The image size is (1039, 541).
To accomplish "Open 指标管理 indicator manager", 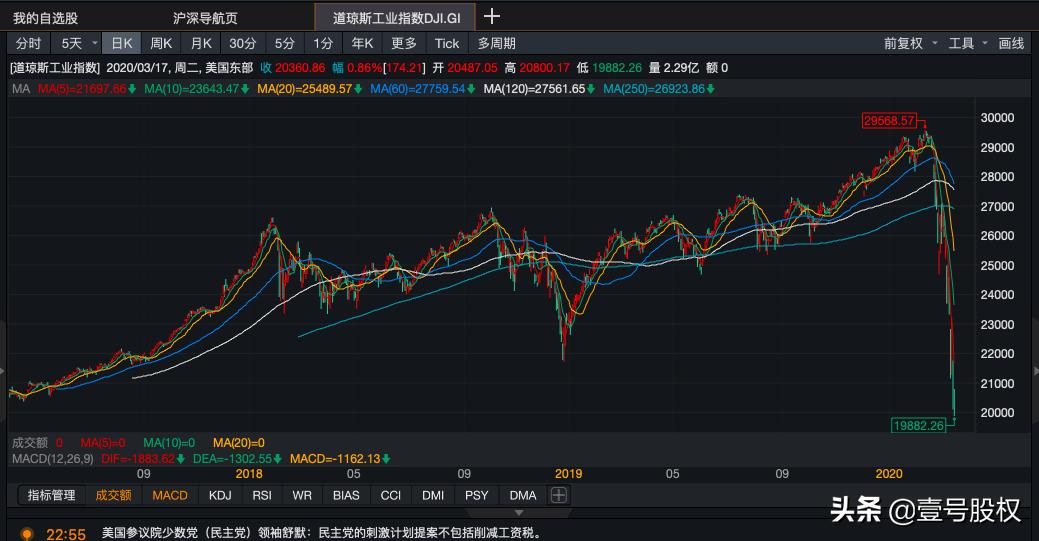I will pyautogui.click(x=51, y=495).
